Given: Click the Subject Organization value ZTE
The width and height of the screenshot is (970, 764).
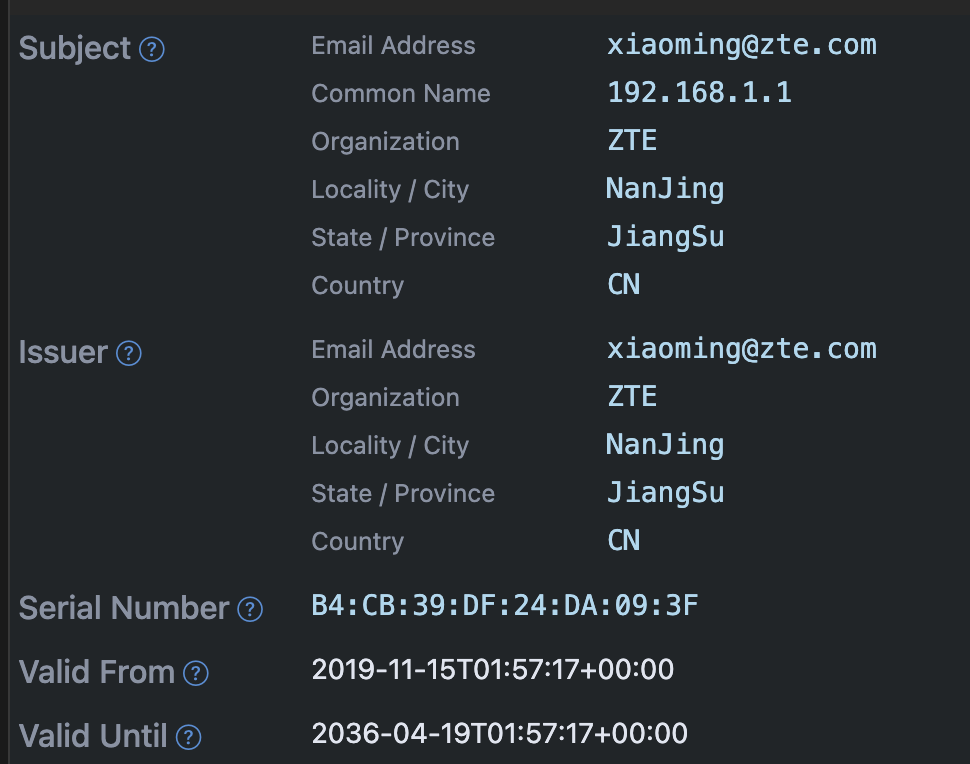Looking at the screenshot, I should (x=632, y=140).
